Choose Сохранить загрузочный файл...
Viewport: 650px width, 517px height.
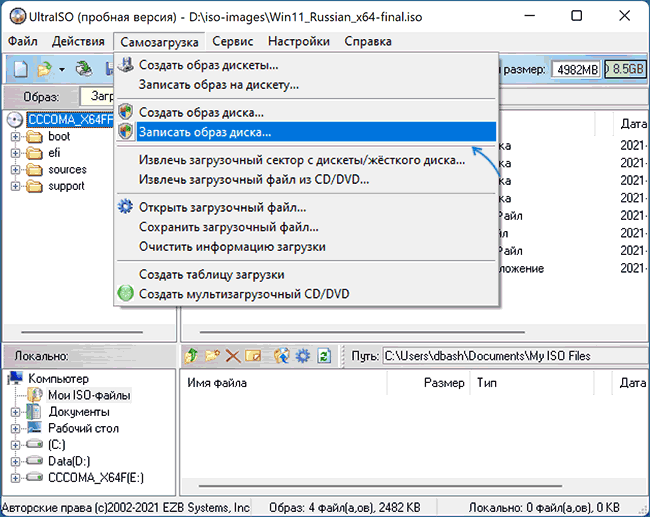click(306, 227)
